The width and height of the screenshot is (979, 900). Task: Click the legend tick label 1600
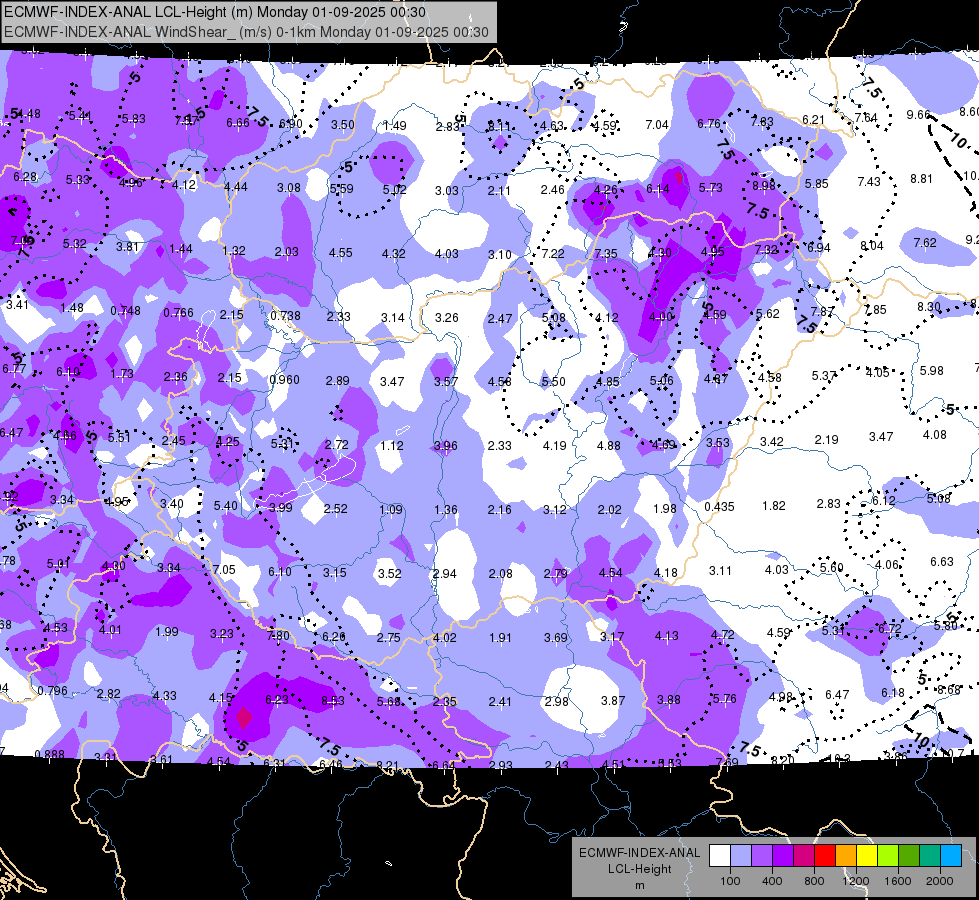(x=898, y=881)
